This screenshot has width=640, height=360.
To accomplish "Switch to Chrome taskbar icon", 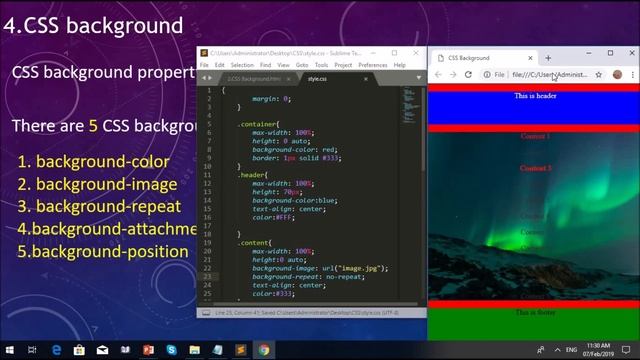I will (264, 350).
